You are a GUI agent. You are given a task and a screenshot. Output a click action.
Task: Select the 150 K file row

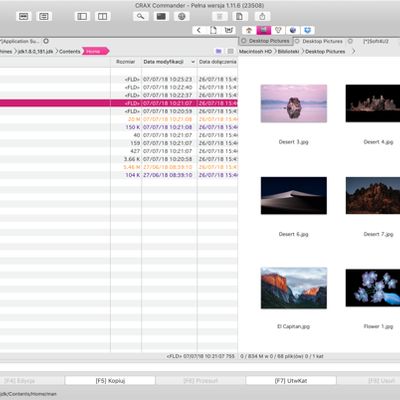click(x=119, y=127)
